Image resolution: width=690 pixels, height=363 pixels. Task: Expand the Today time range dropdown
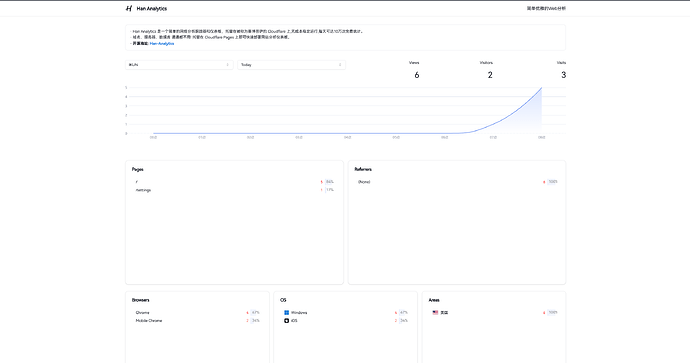291,65
